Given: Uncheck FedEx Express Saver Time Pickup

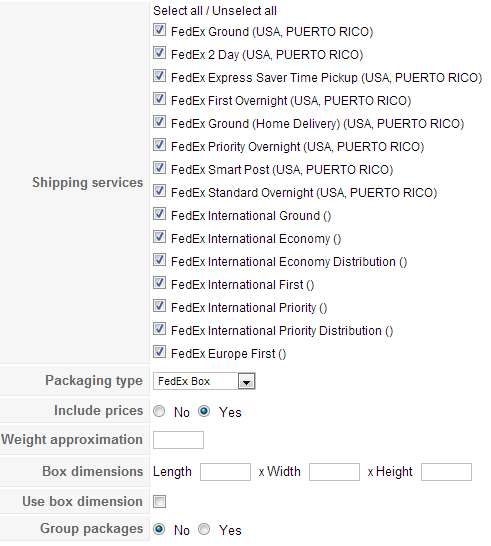Looking at the screenshot, I should [159, 76].
